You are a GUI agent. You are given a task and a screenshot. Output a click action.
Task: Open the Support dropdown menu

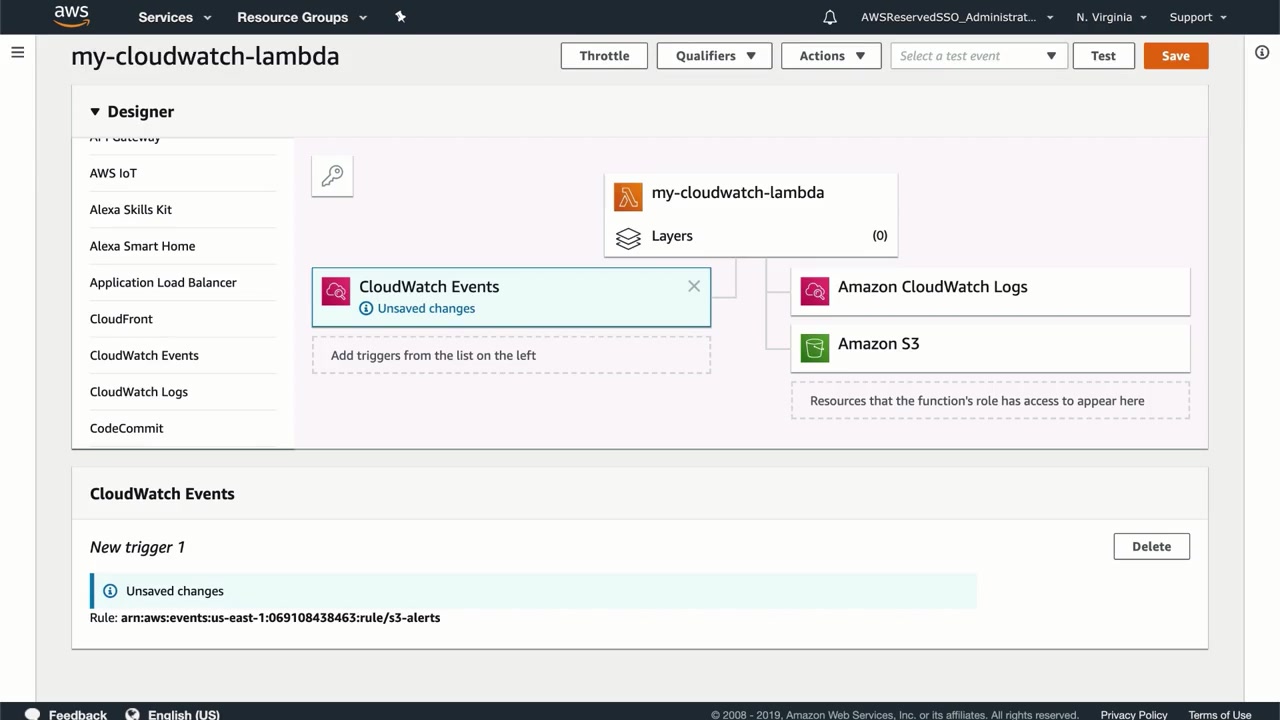click(1197, 17)
